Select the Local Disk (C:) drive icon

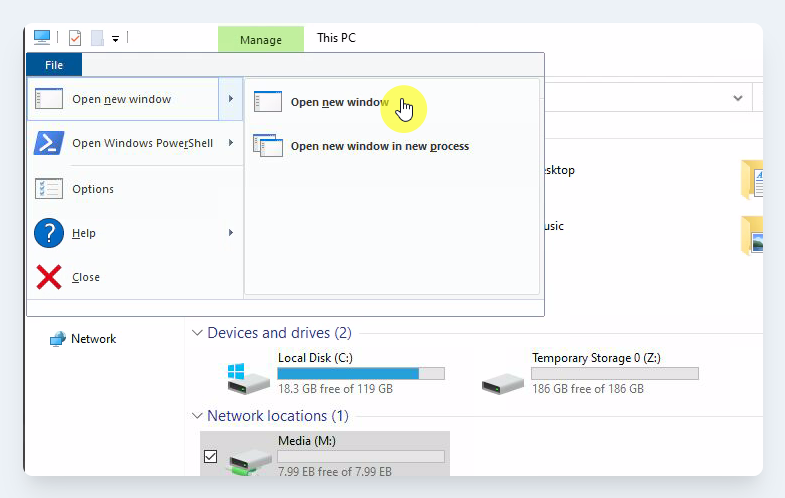point(248,378)
